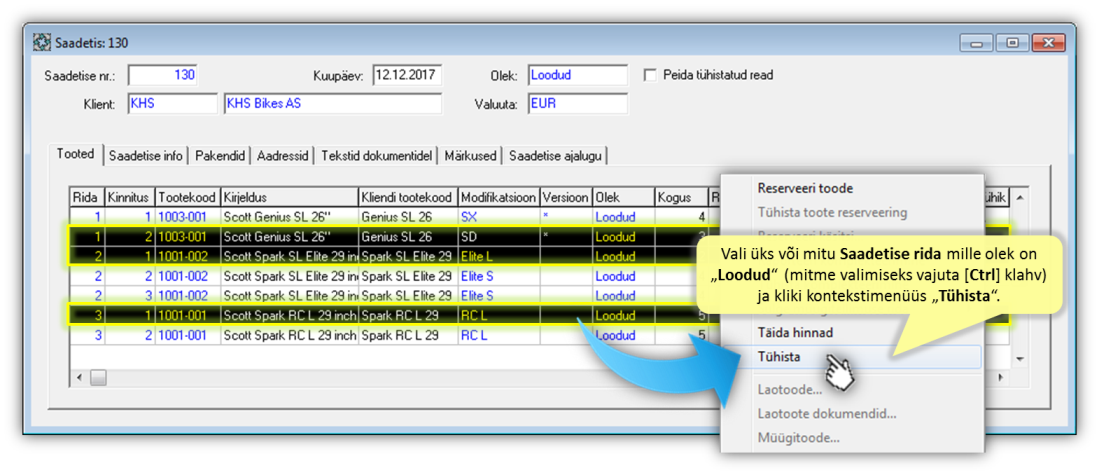Select Müügitoode... menu entry
This screenshot has height=475, width=1099.
798,438
